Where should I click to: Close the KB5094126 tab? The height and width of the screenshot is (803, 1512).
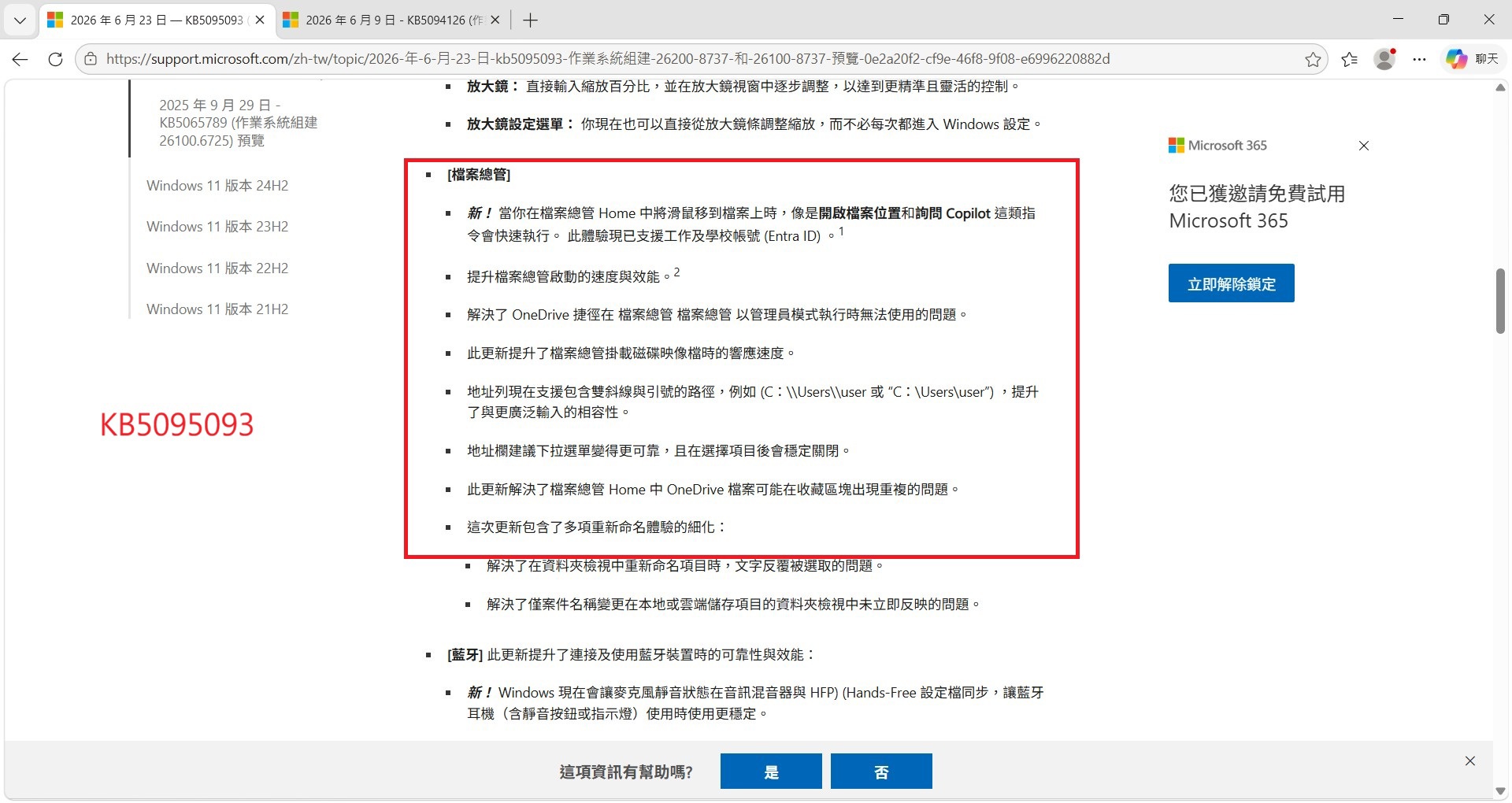495,20
